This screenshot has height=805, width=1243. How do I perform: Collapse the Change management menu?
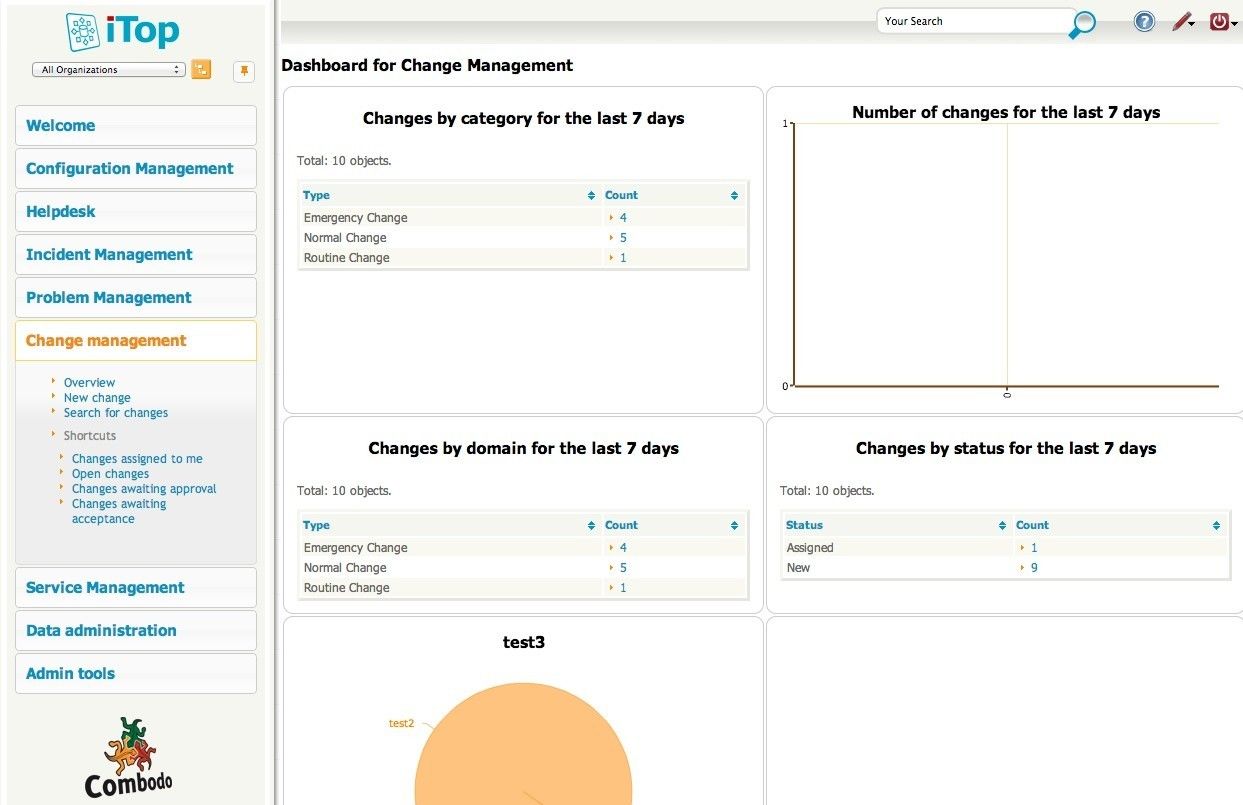pyautogui.click(x=136, y=340)
